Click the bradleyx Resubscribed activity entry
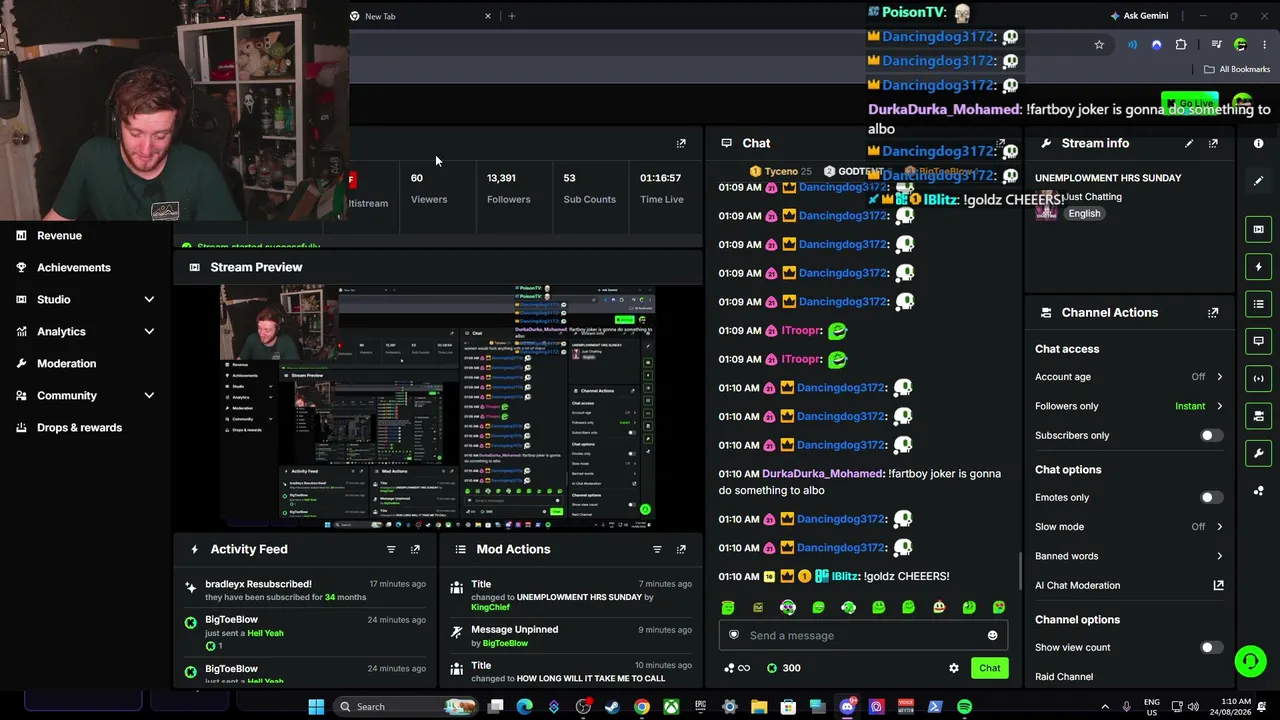This screenshot has width=1280, height=720. click(305, 590)
